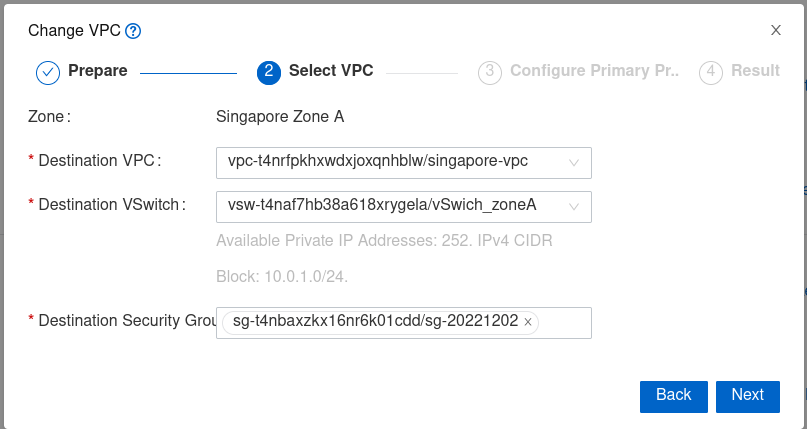Open the vSwich_zoneA selection box

pyautogui.click(x=390, y=206)
